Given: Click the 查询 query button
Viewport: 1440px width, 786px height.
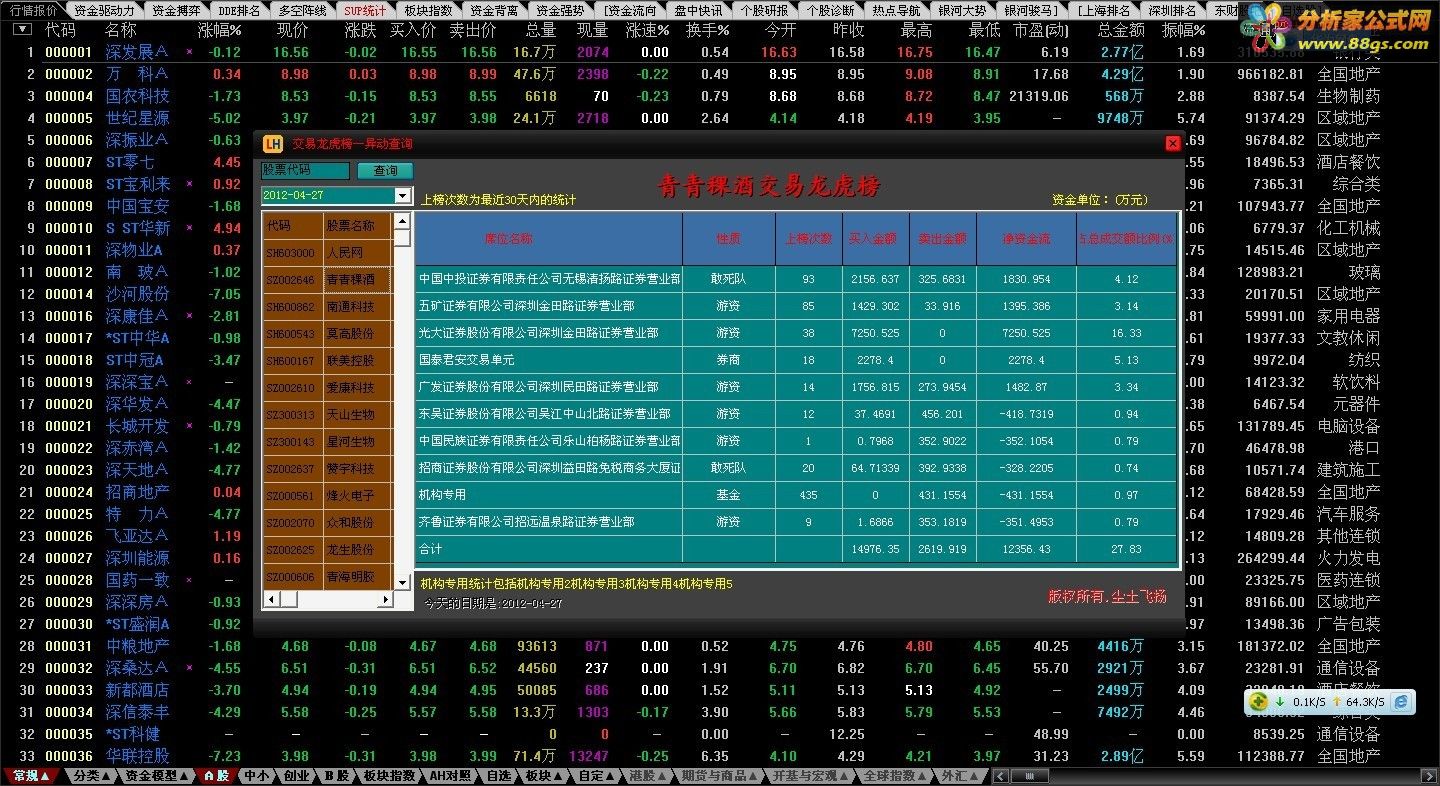Looking at the screenshot, I should (385, 171).
